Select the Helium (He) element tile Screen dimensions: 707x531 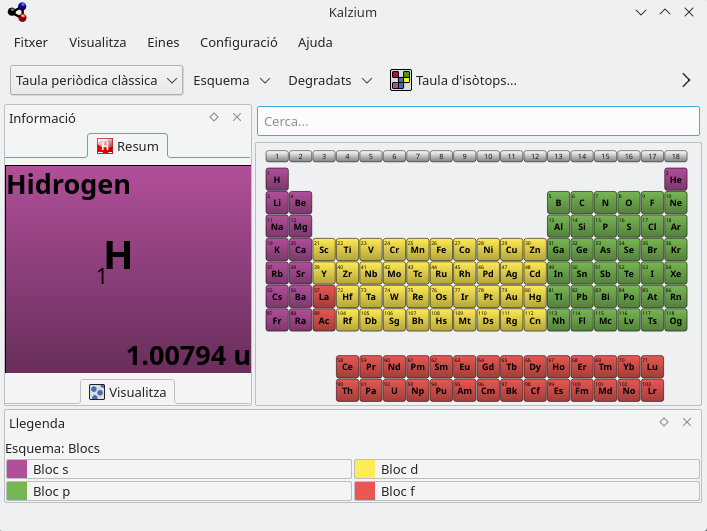(x=675, y=179)
